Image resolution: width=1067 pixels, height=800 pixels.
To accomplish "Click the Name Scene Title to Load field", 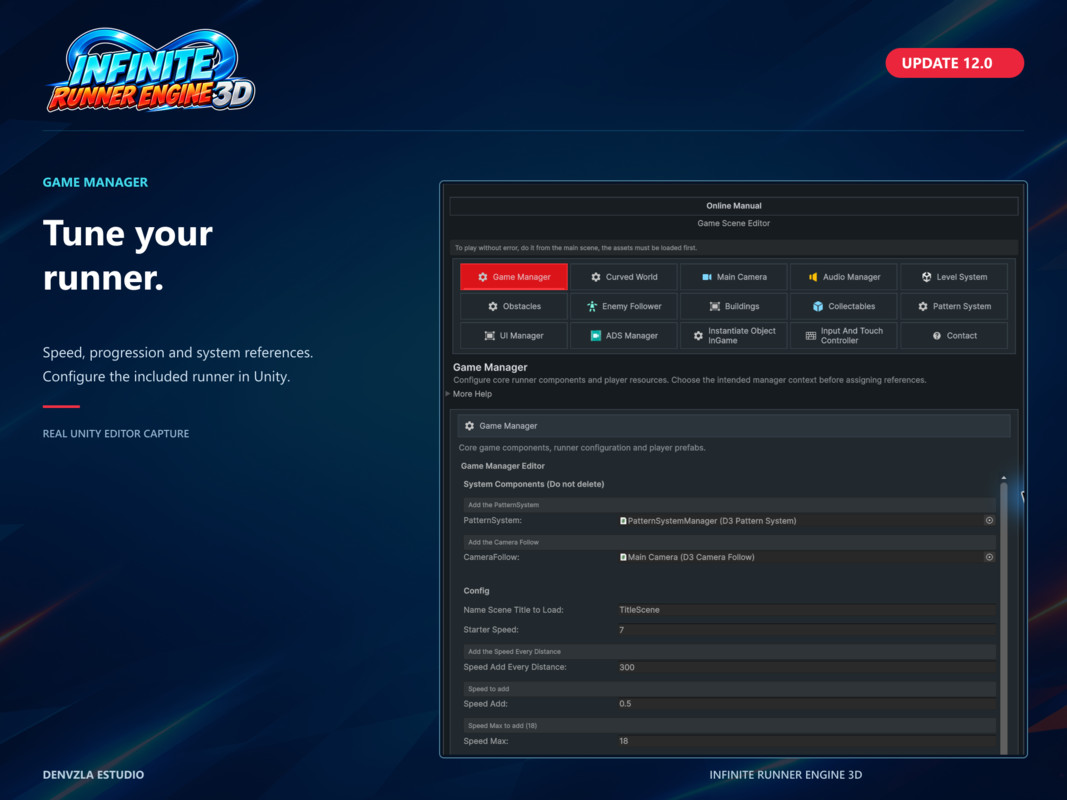I will pyautogui.click(x=806, y=610).
